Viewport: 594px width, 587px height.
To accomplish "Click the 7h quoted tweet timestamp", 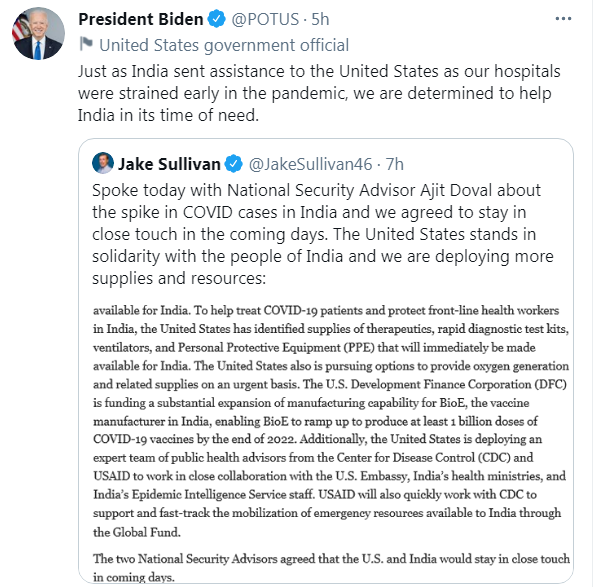I will click(395, 164).
